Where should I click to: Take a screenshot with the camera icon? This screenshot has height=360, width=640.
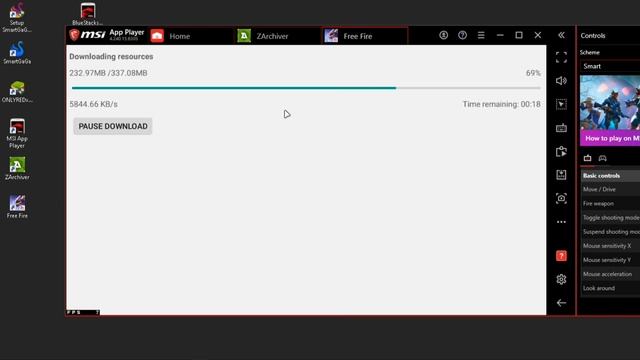[561, 198]
